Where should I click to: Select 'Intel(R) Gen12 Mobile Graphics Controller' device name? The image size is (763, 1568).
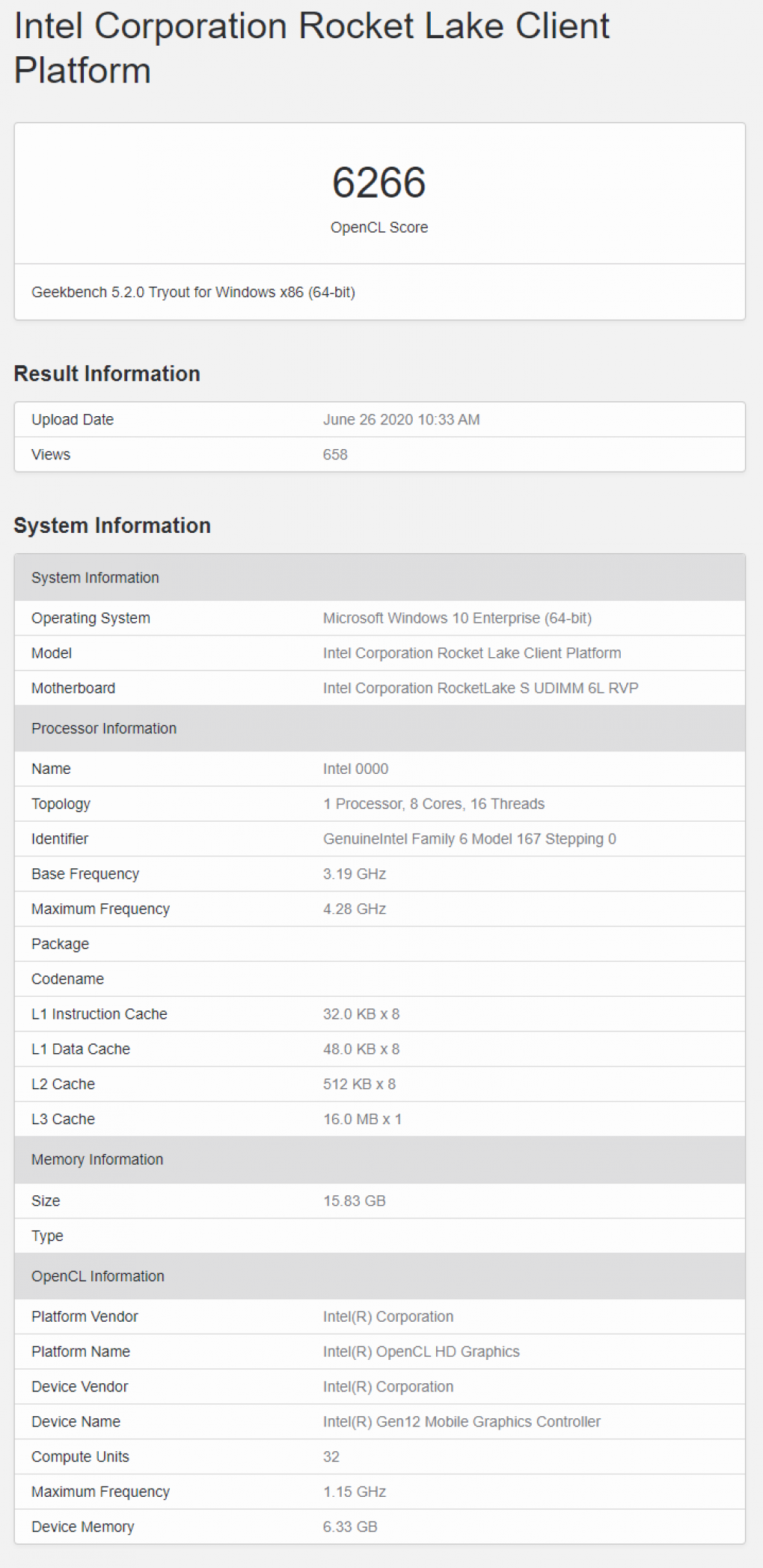pyautogui.click(x=462, y=1422)
